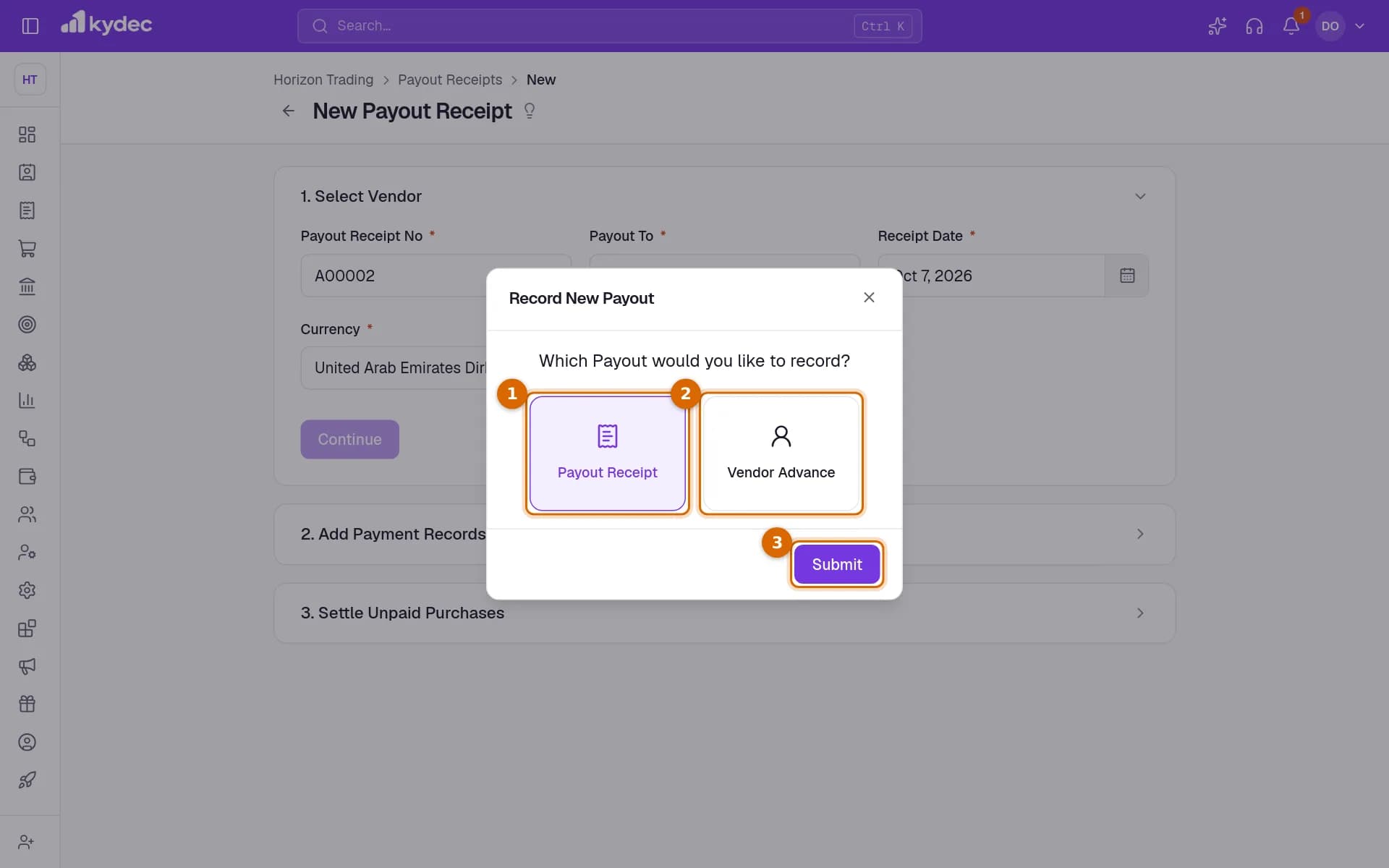The height and width of the screenshot is (868, 1389).
Task: Open the user settings icon in sidebar
Action: 27,552
